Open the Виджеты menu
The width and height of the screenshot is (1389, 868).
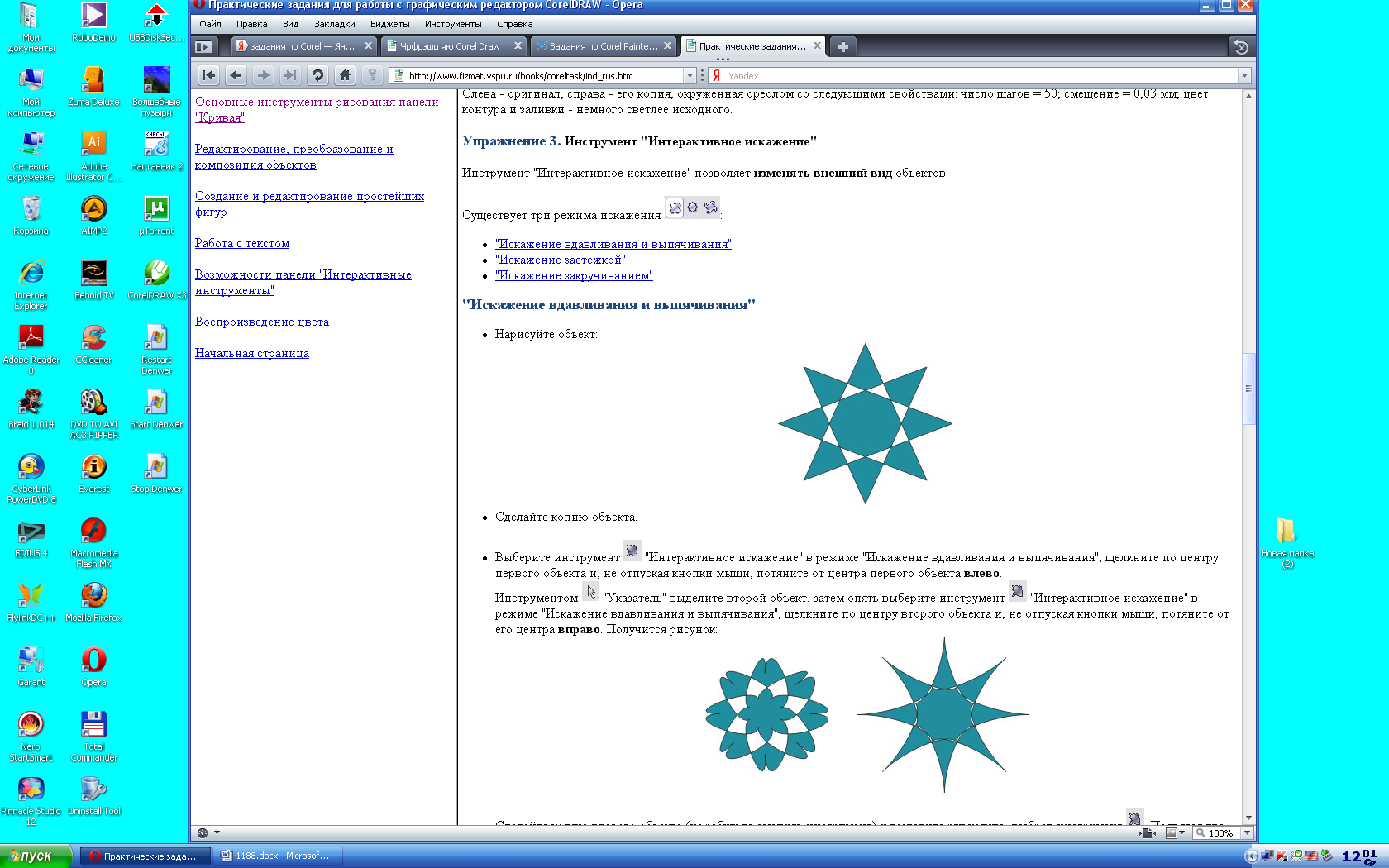click(x=389, y=24)
